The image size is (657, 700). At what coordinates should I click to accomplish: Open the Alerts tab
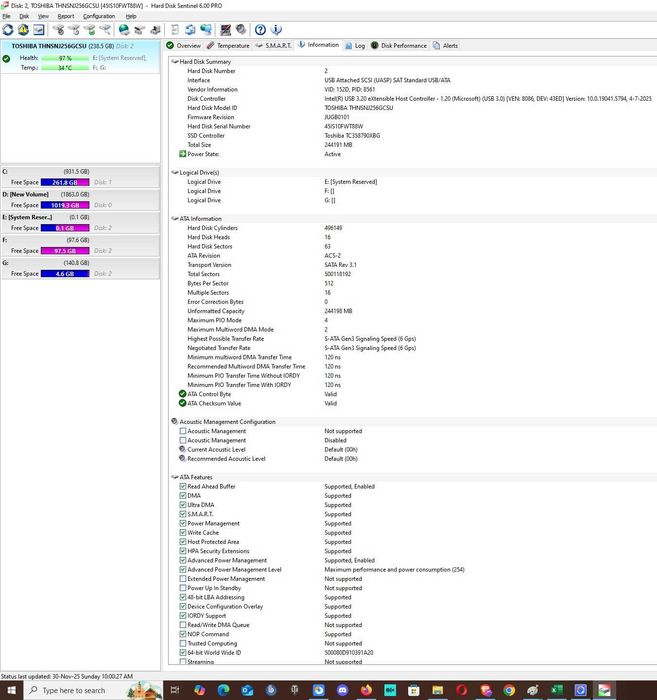[445, 46]
